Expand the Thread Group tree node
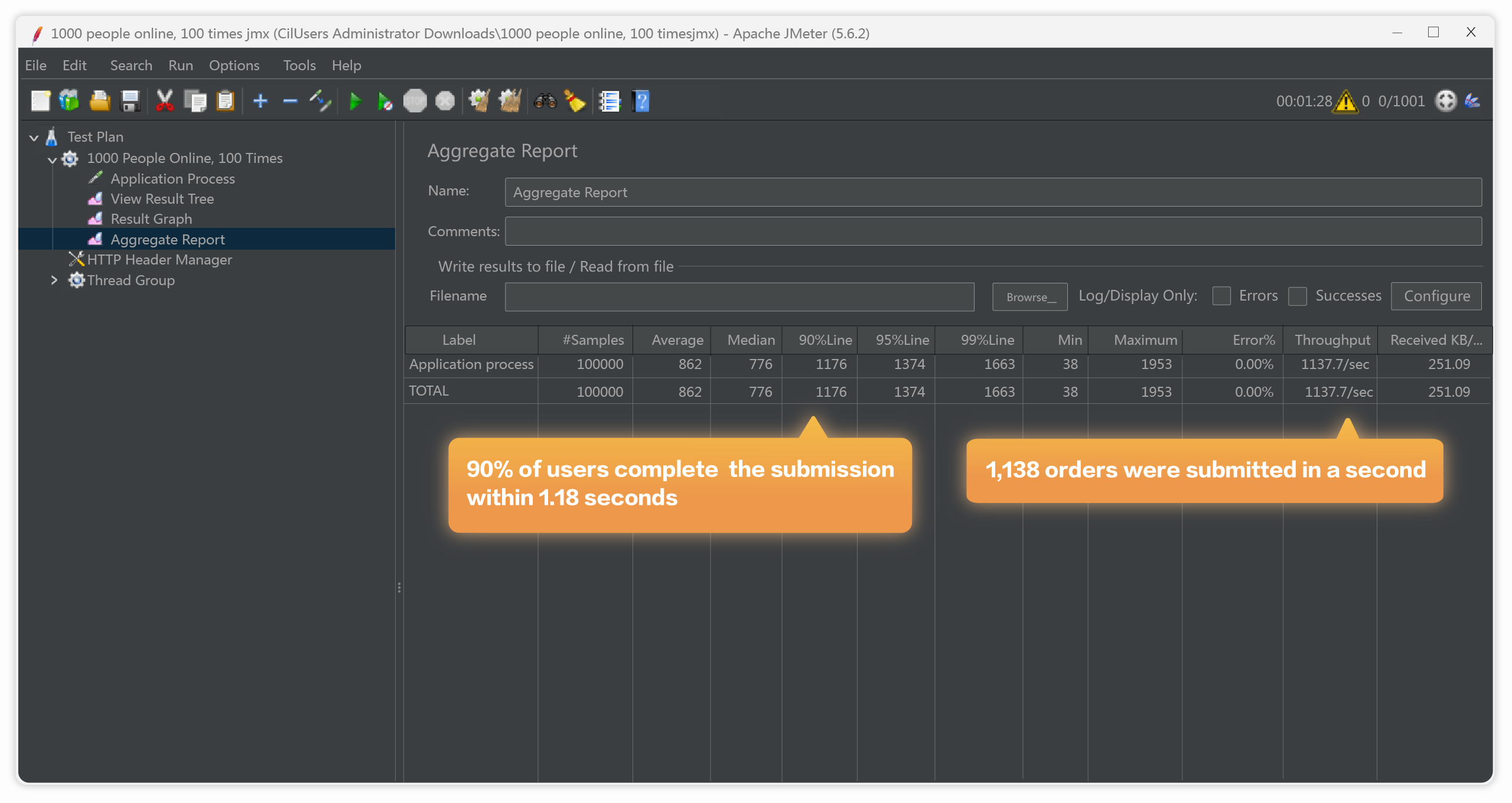This screenshot has width=1512, height=803. pos(54,280)
